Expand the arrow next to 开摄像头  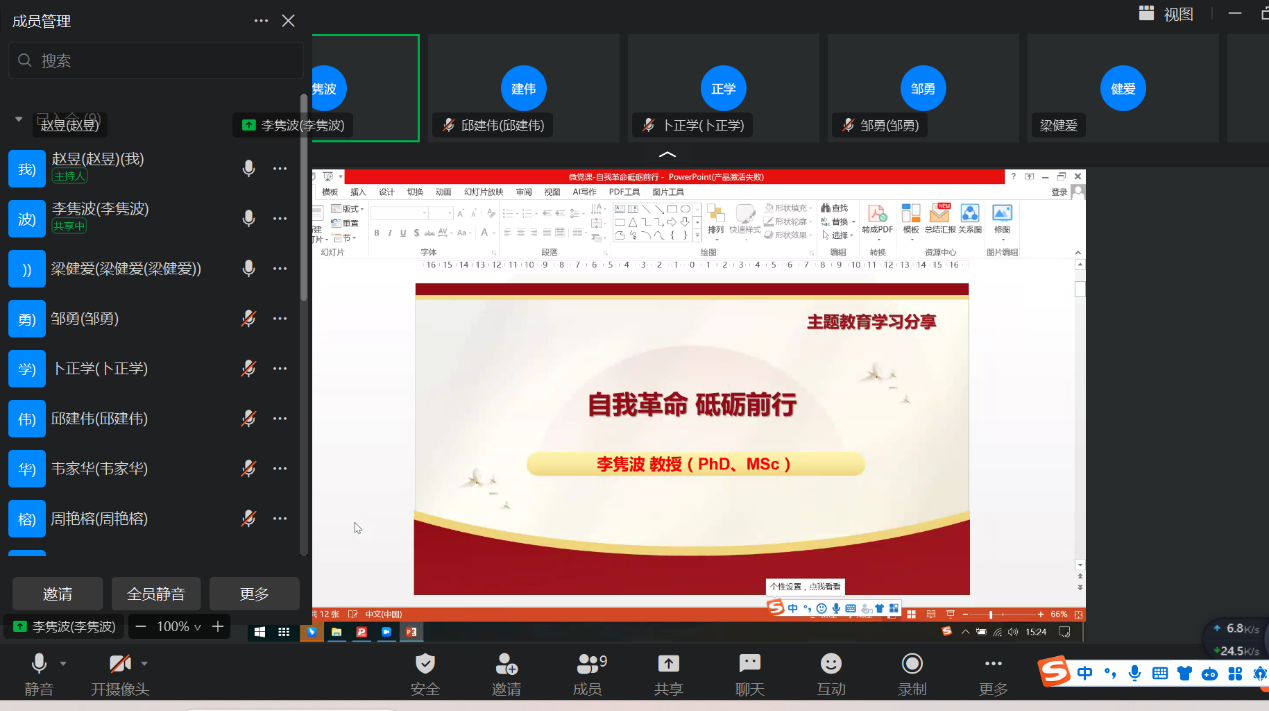(144, 663)
